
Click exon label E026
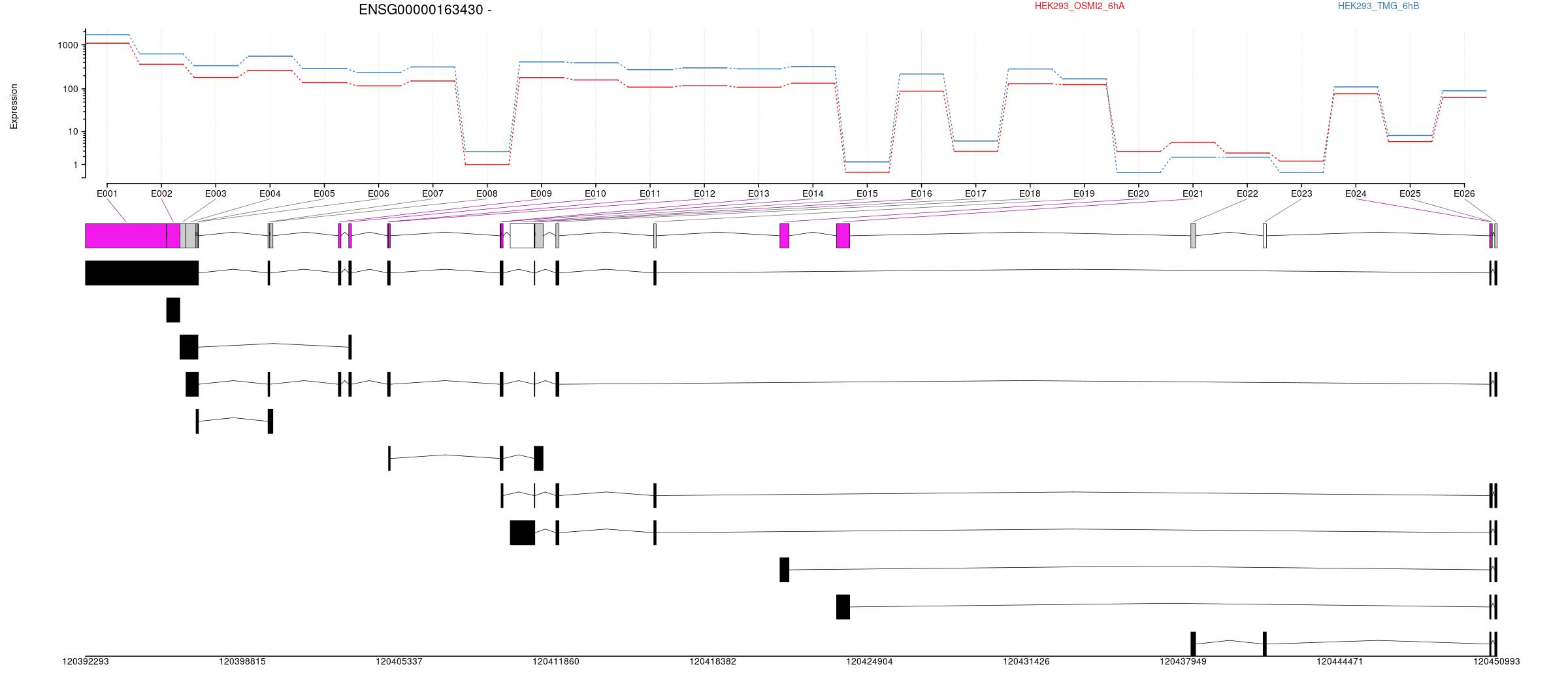click(1464, 193)
